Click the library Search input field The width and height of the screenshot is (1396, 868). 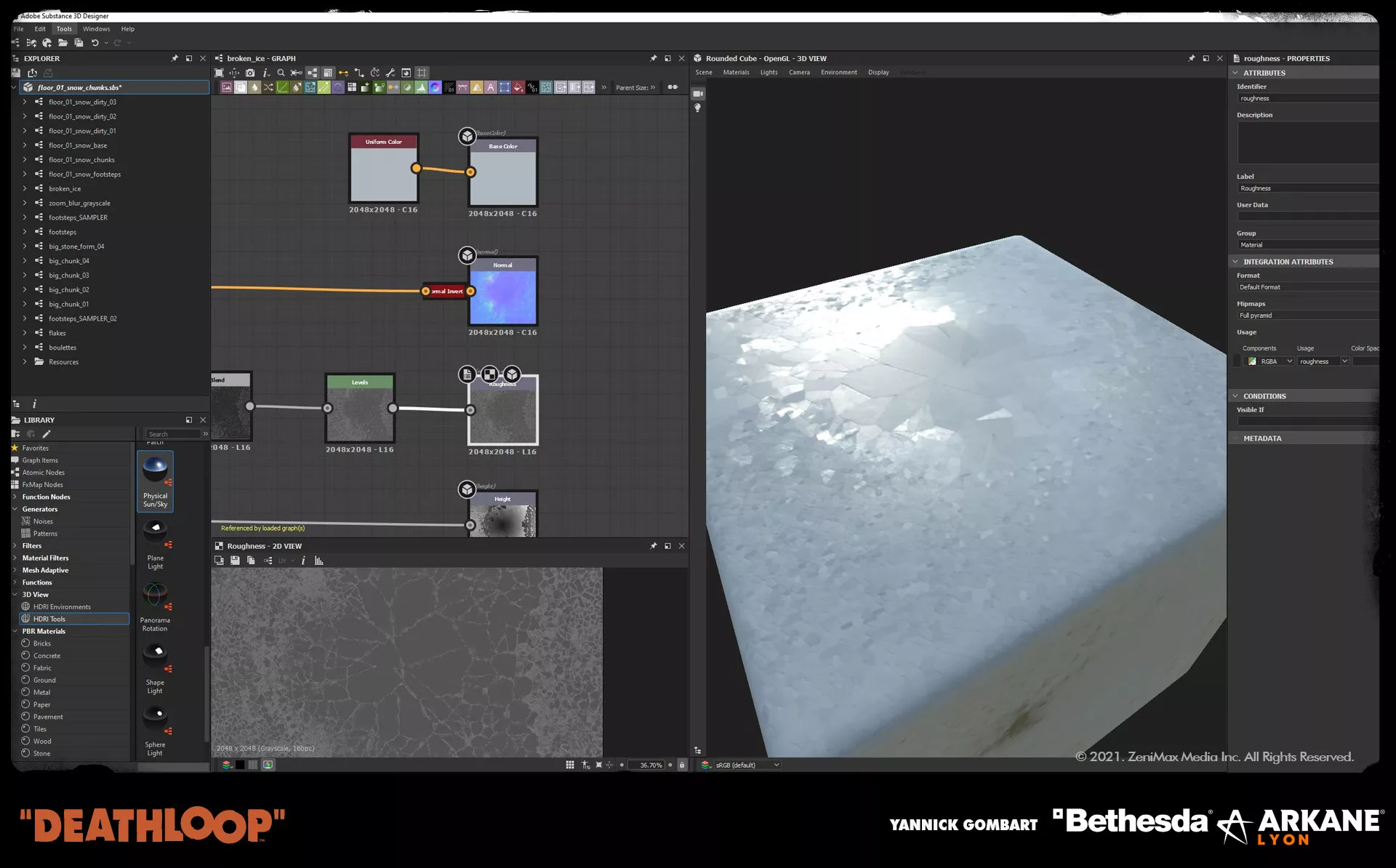click(x=173, y=434)
